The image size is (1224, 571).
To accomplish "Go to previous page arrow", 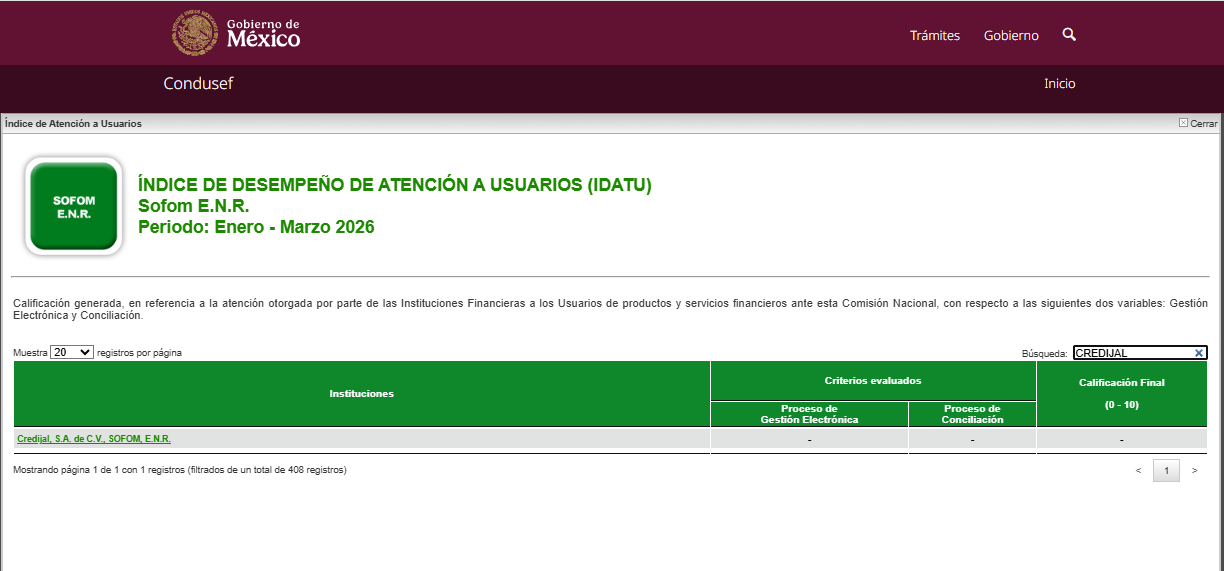I will click(1138, 471).
